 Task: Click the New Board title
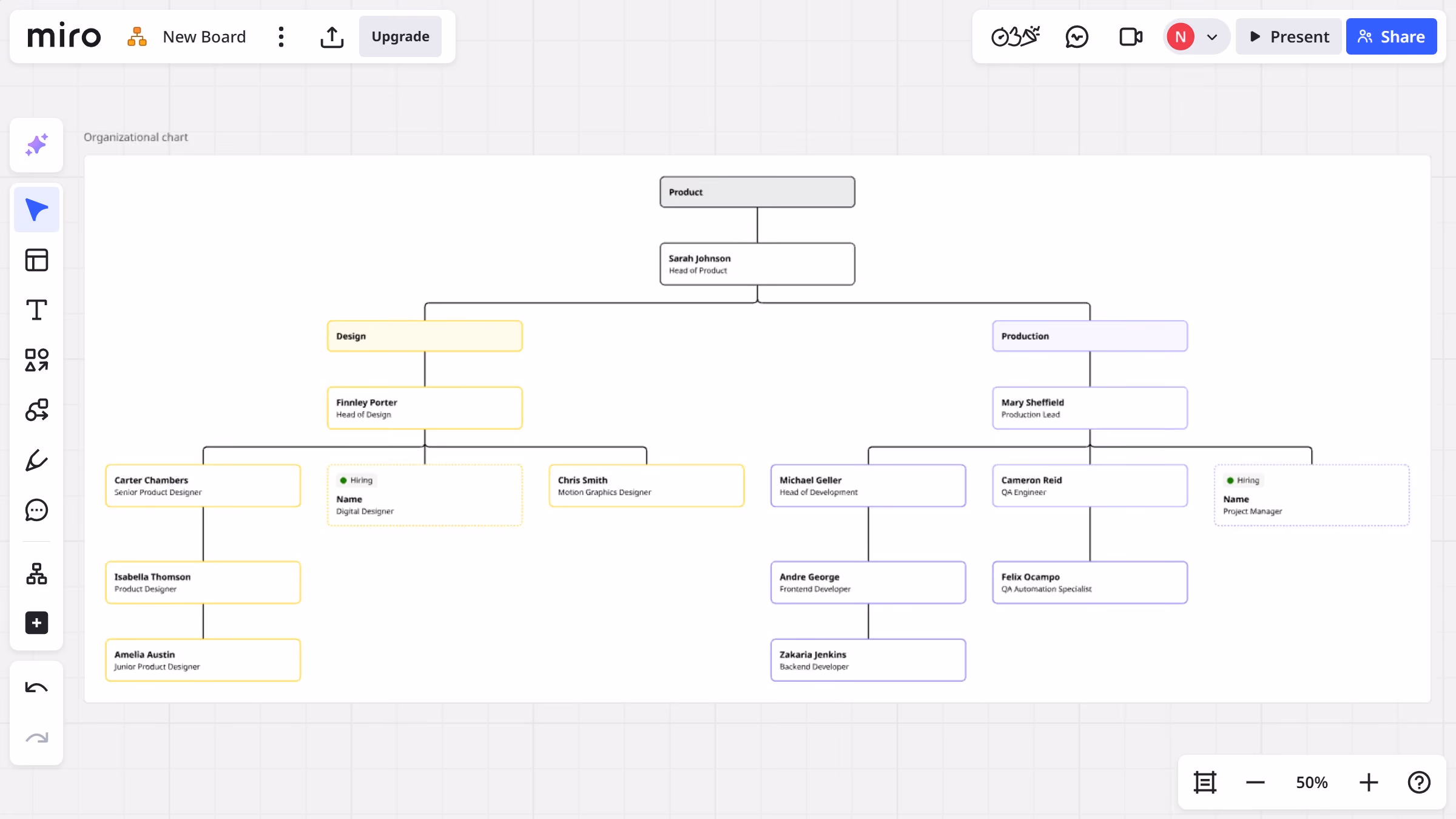(x=204, y=36)
